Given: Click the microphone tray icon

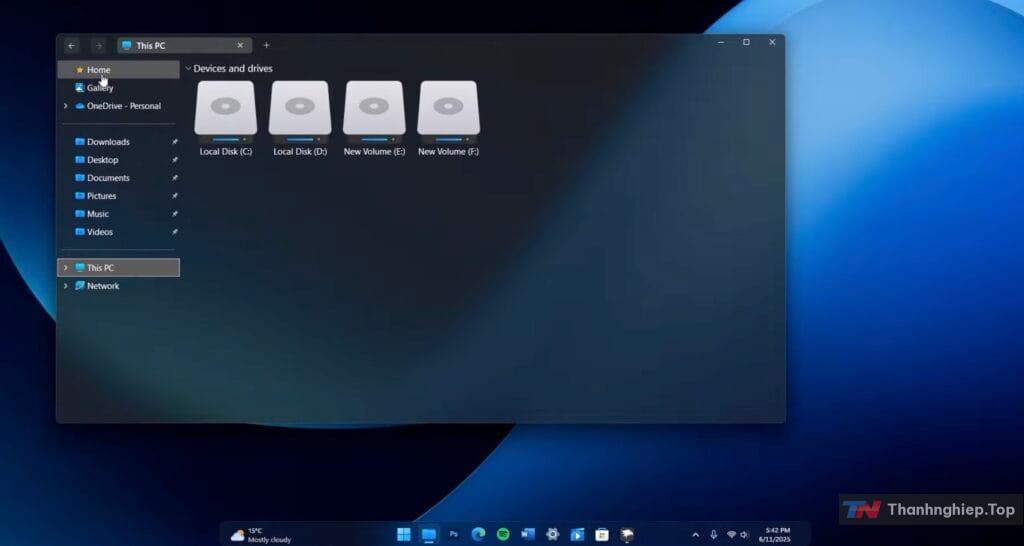Looking at the screenshot, I should (x=714, y=535).
